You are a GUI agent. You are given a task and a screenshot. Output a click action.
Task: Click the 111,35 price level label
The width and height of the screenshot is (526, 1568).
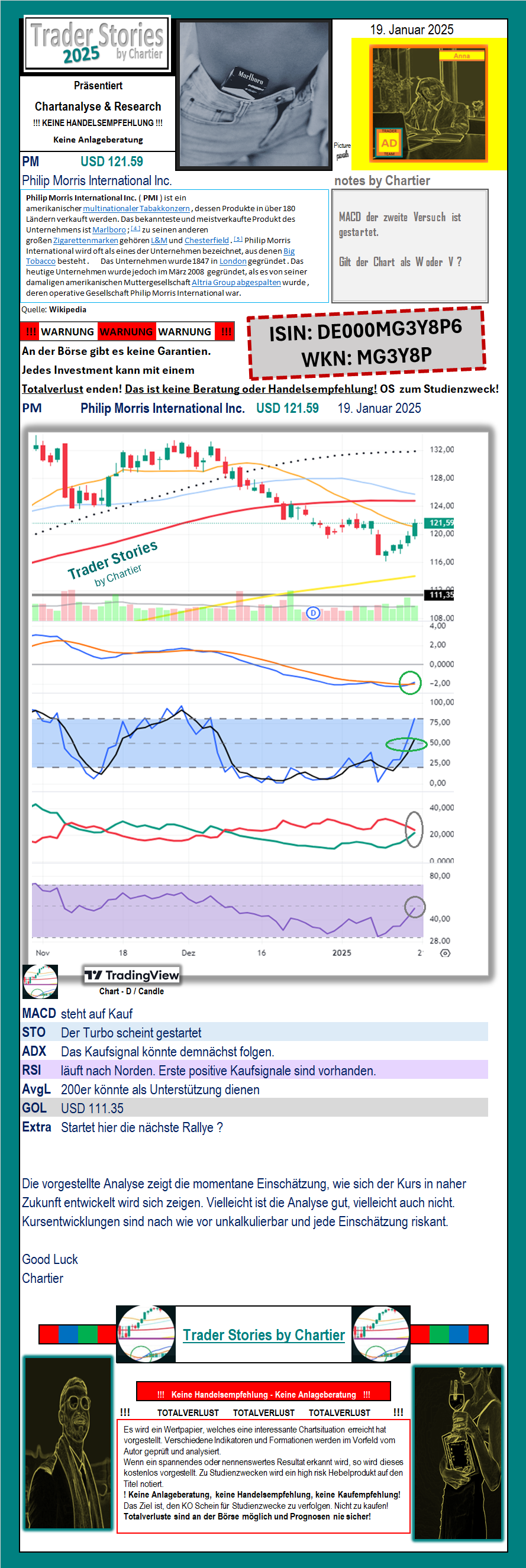pyautogui.click(x=440, y=594)
